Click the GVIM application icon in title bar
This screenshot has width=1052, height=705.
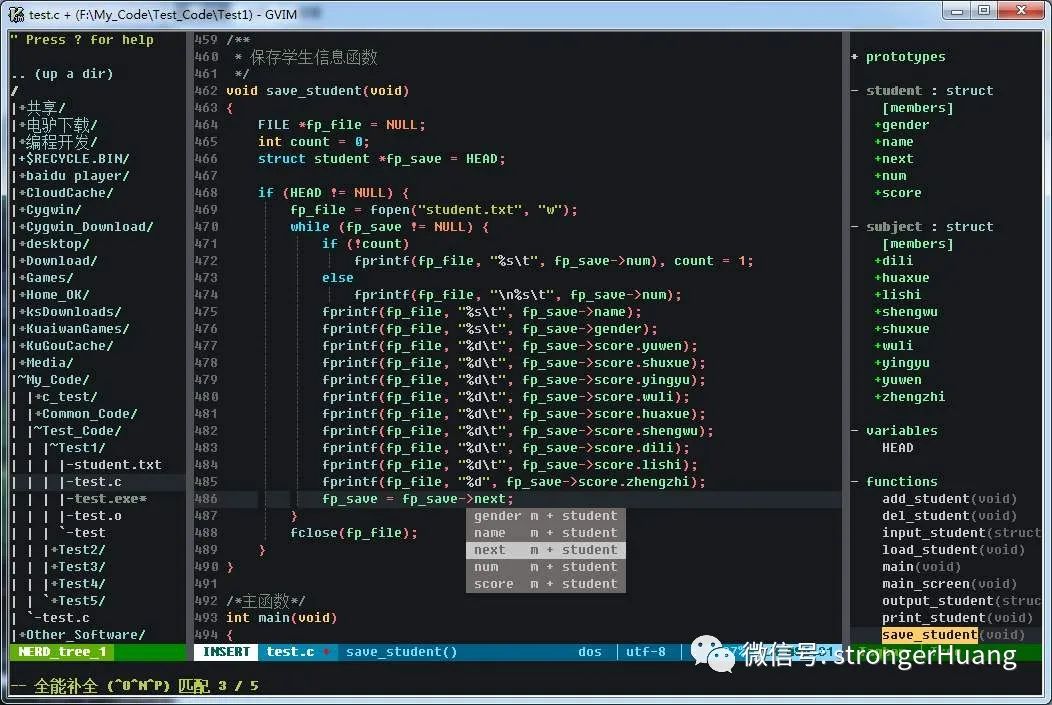[17, 13]
